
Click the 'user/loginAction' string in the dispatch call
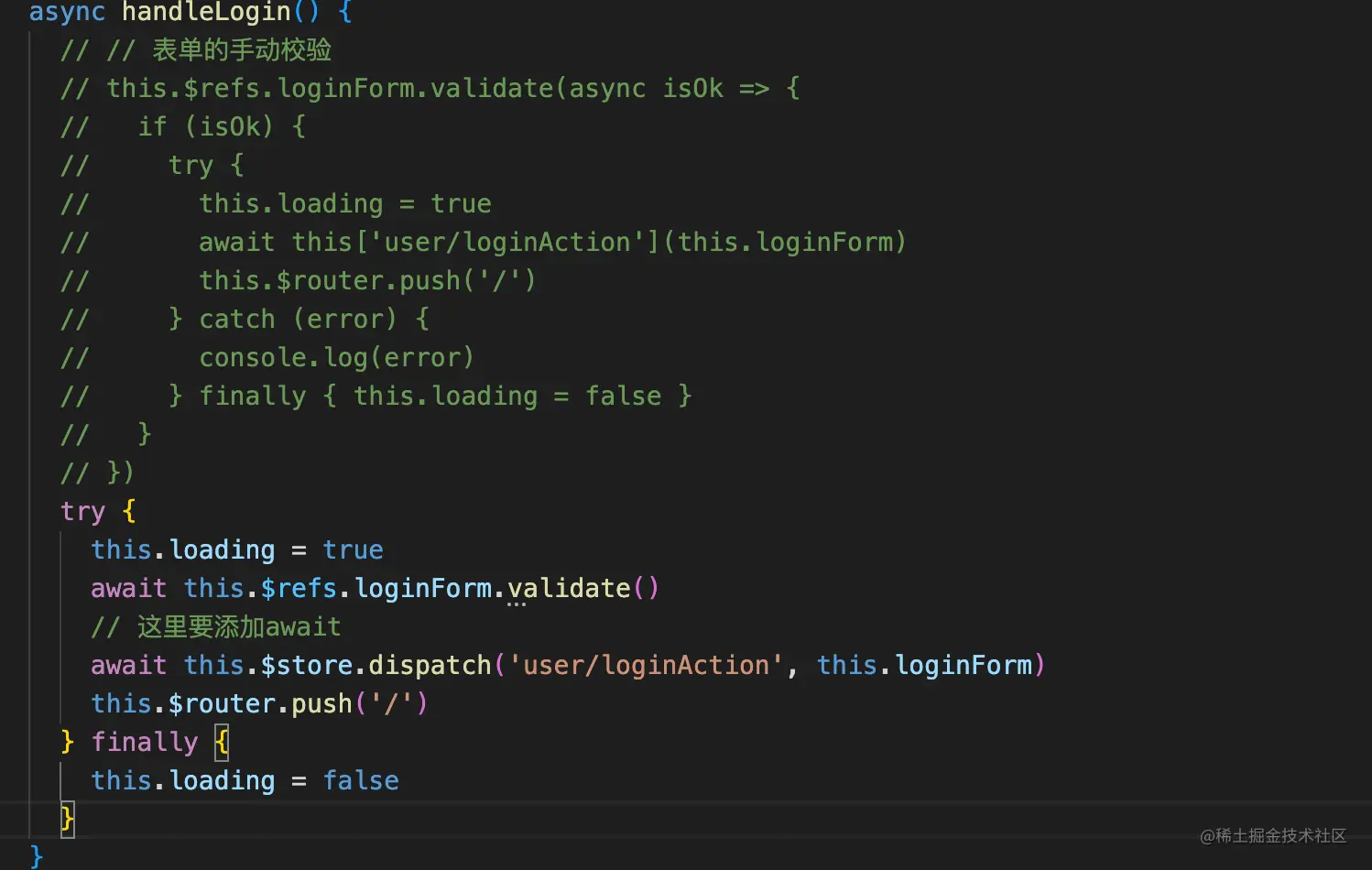tap(647, 665)
